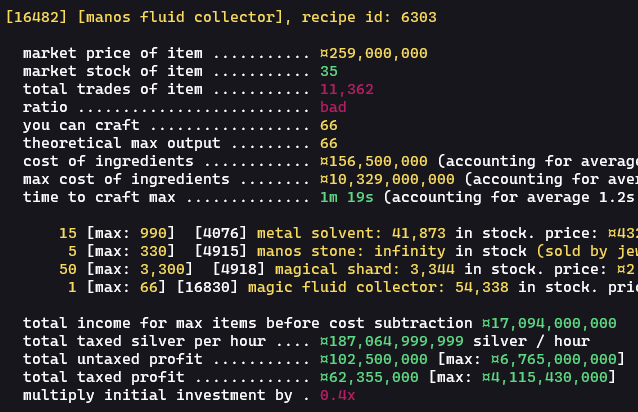Click 'magic fluid collector: 54,338' ingredient text

tap(378, 287)
